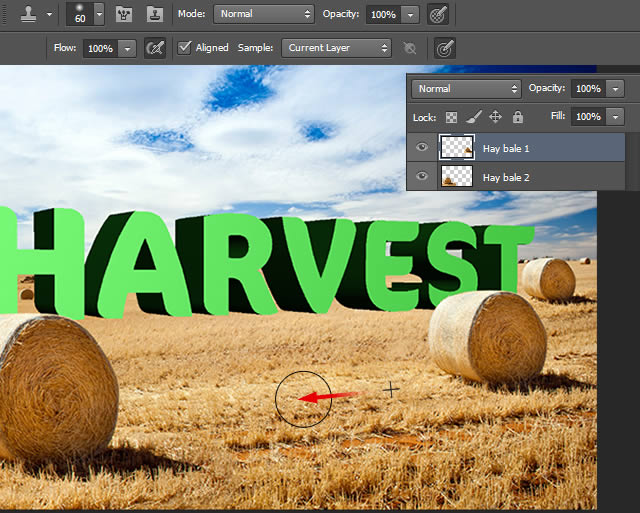Click the tool Opacity 100% field
The image size is (640, 513).
coord(383,15)
